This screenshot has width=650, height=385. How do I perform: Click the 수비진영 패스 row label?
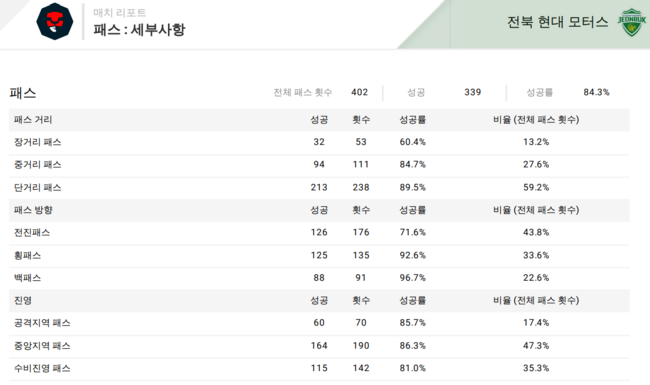point(42,368)
